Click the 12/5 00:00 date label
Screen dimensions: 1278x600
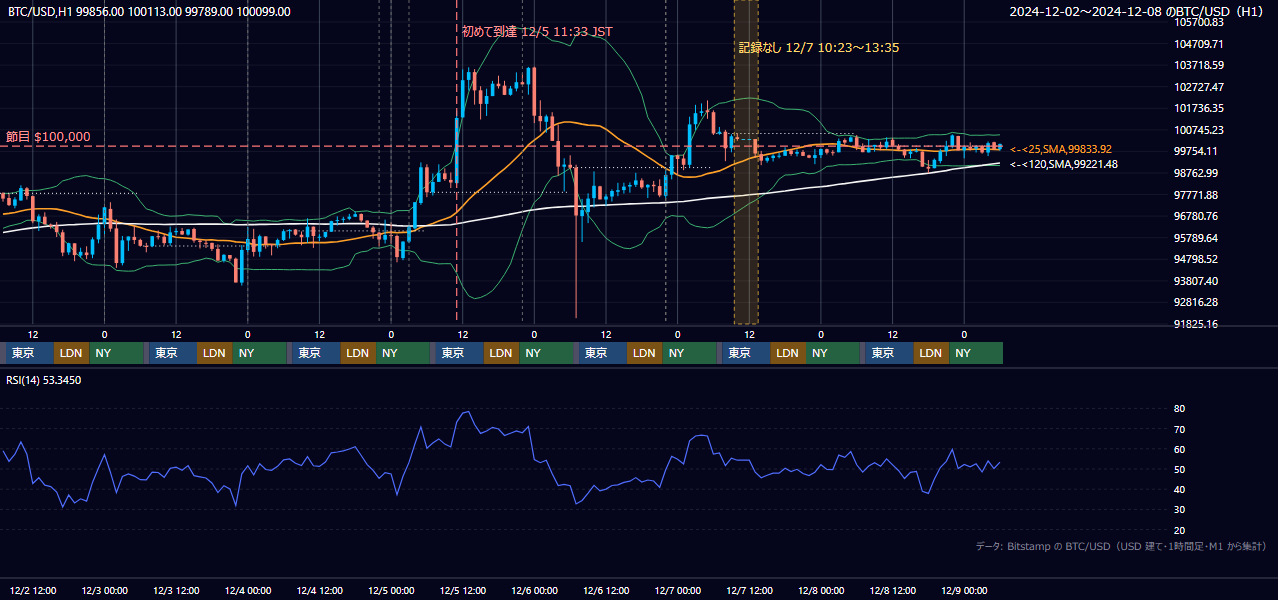tap(391, 590)
